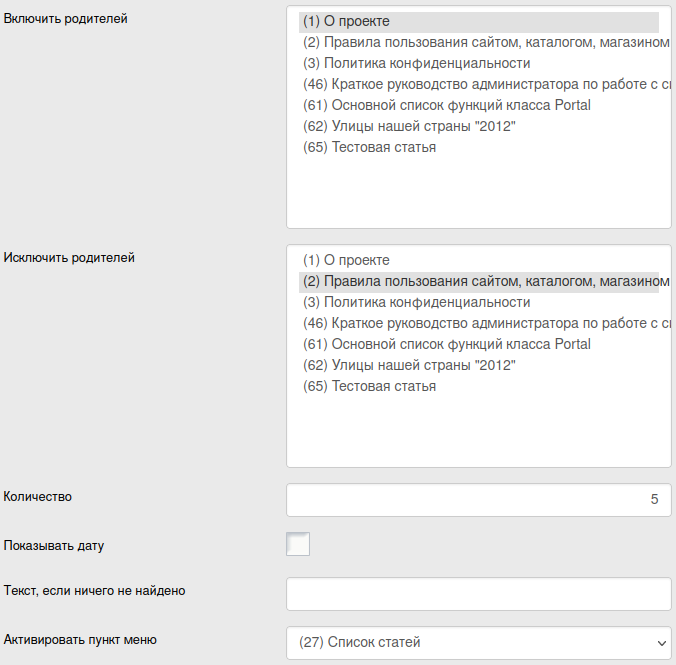Pick "(3) Политика конфиденциальности" in Исключить родителей list

416,302
